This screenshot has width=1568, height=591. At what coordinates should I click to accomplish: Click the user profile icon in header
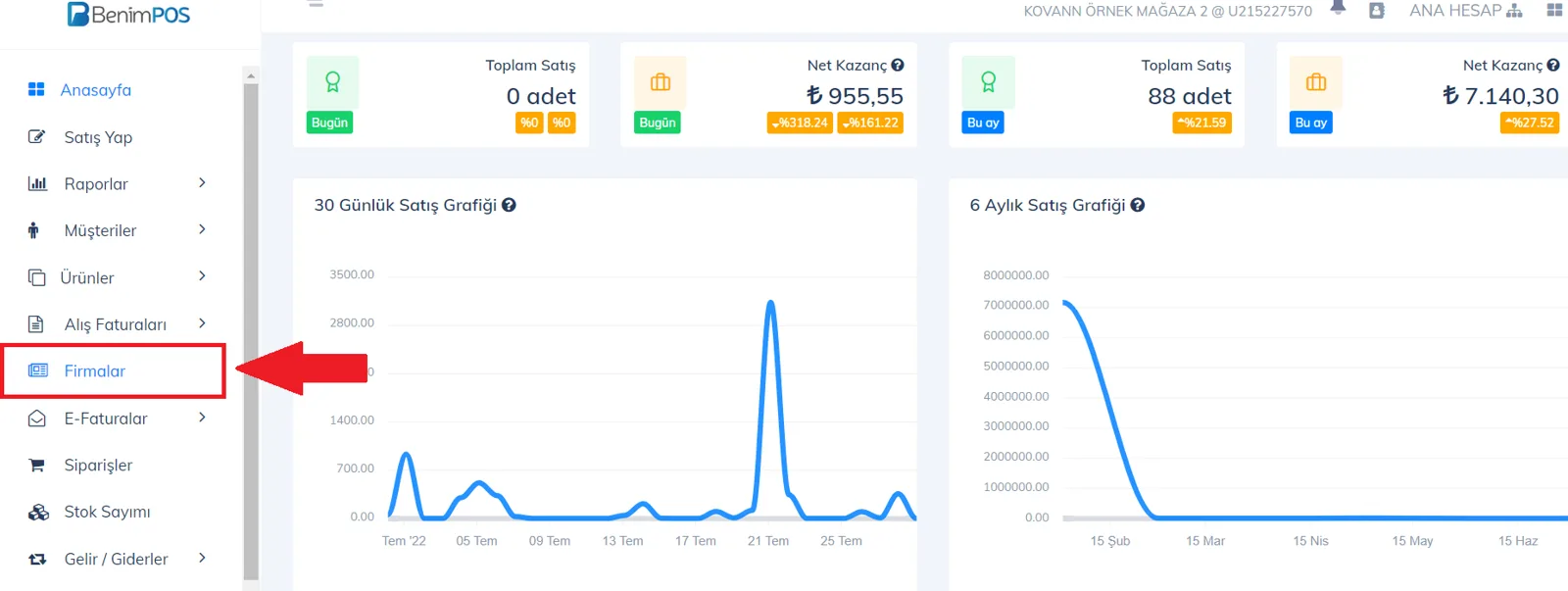[1377, 11]
